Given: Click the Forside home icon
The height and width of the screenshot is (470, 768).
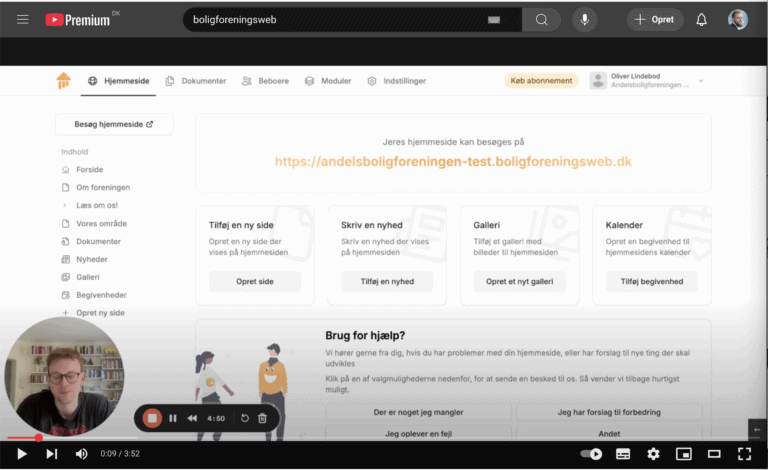Looking at the screenshot, I should coord(66,169).
